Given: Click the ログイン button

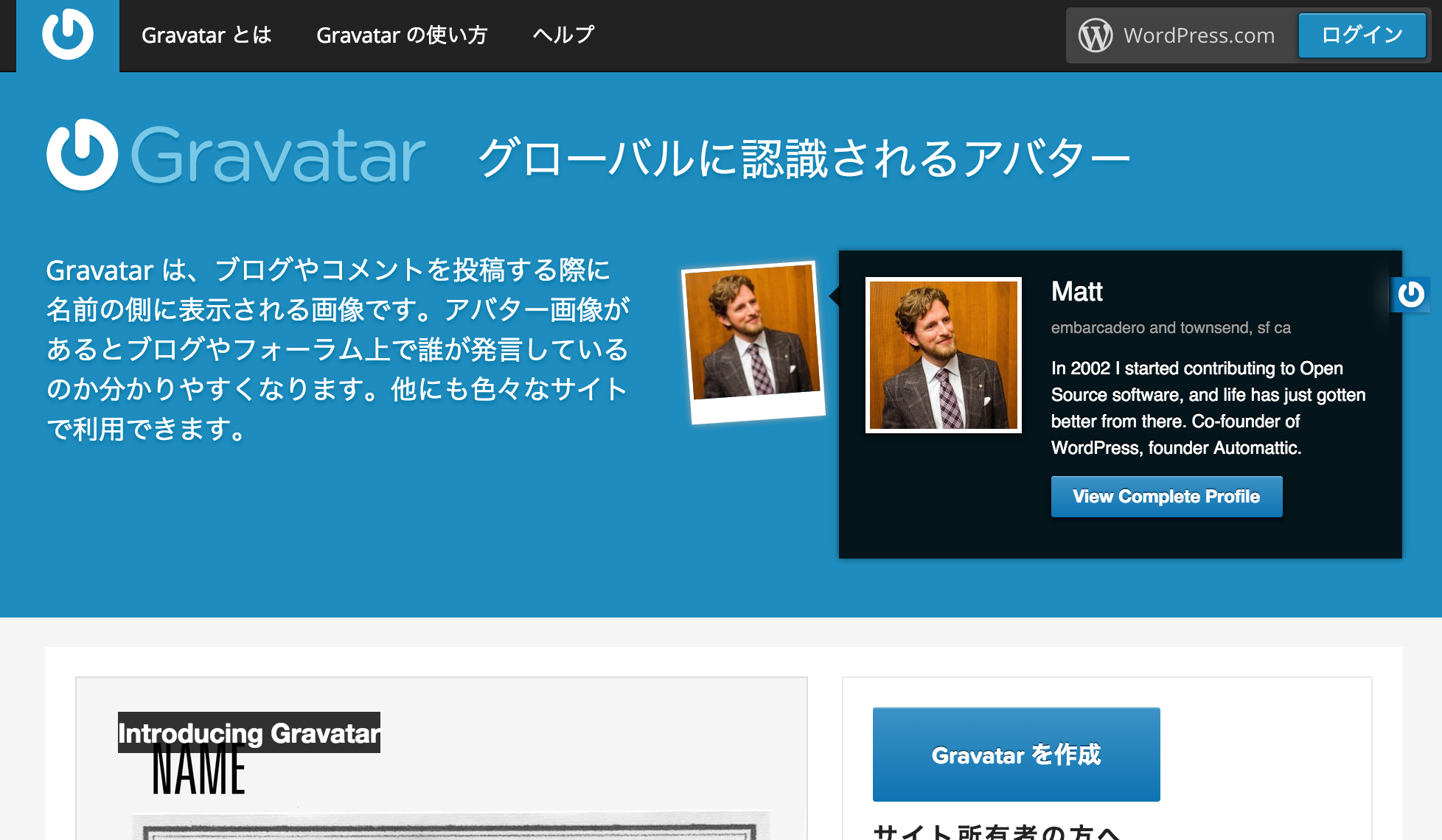Looking at the screenshot, I should (x=1362, y=35).
